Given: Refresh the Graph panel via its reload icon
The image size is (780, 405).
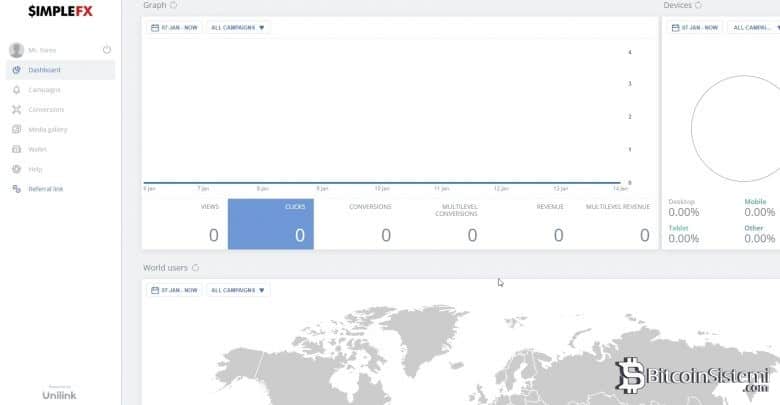Looking at the screenshot, I should pyautogui.click(x=173, y=5).
